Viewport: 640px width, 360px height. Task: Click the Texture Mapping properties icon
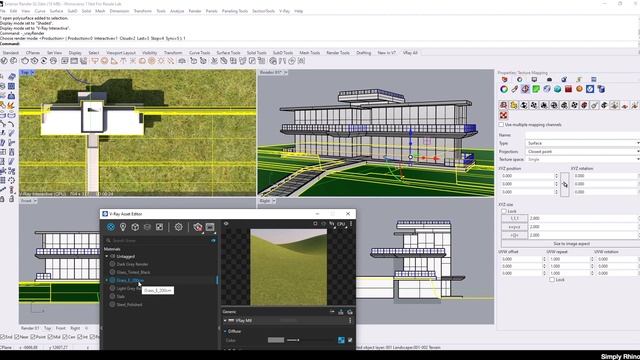pyautogui.click(x=525, y=89)
